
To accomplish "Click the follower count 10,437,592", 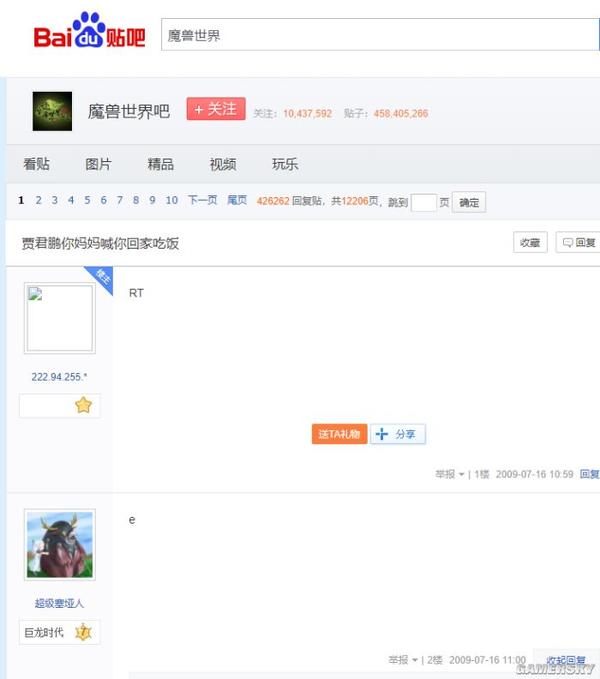I will tap(307, 113).
